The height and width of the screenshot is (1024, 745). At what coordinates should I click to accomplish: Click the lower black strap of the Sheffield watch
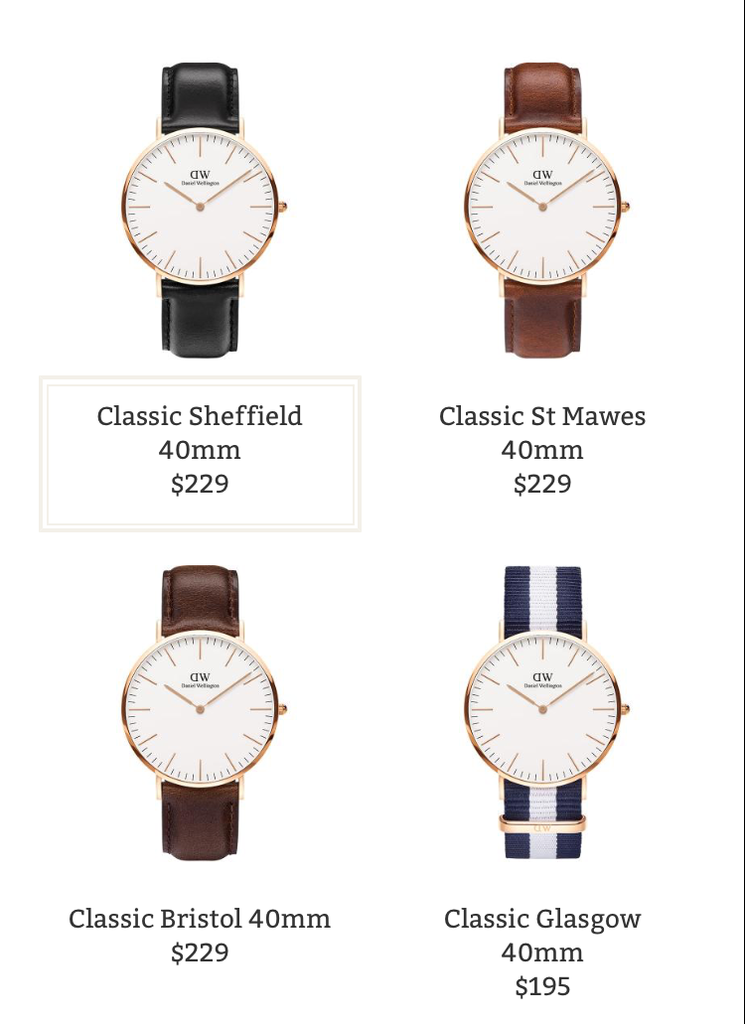point(200,317)
